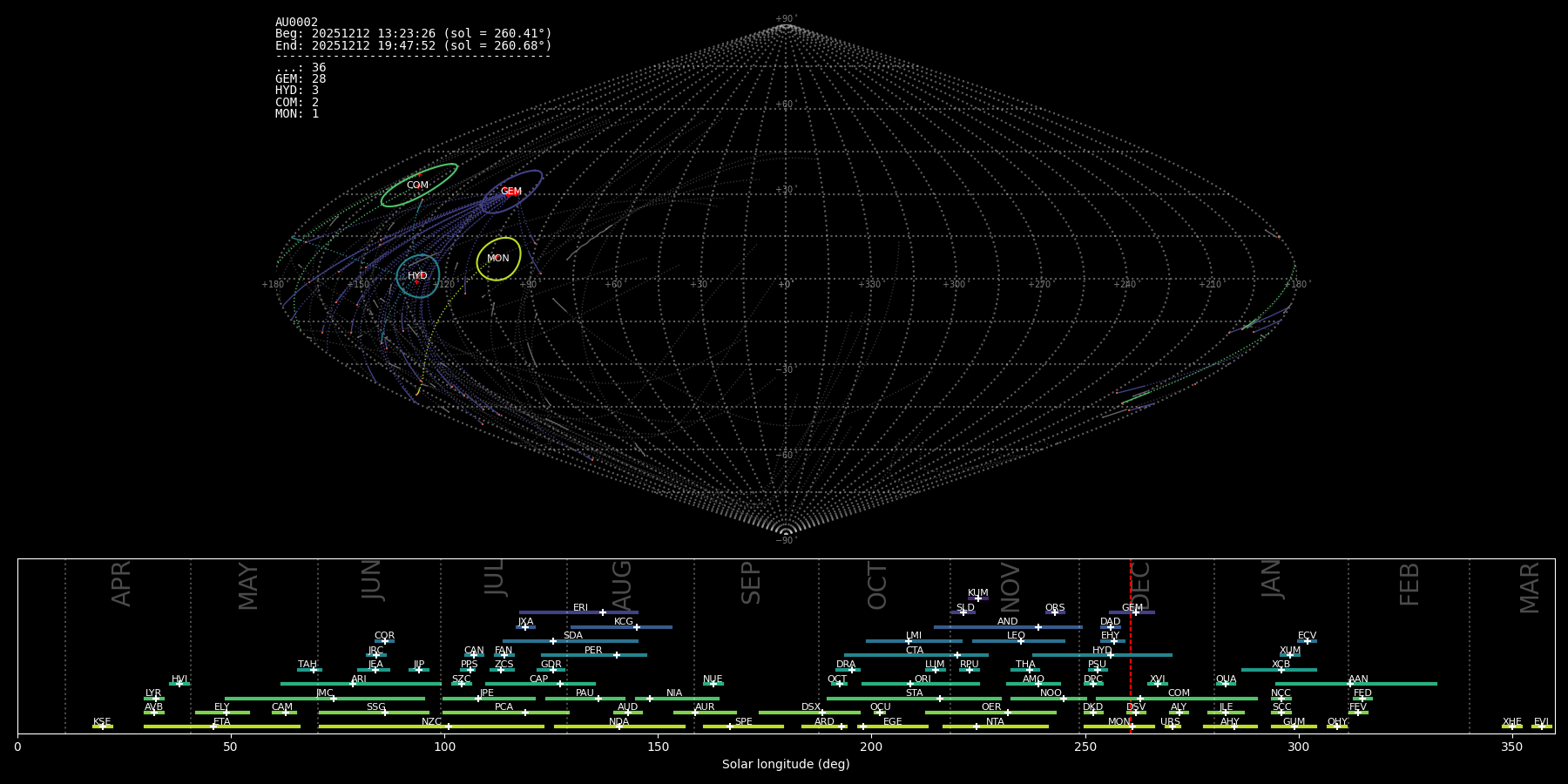
Task: Click the MON radiant label in the yellow ellipse
Action: click(498, 259)
